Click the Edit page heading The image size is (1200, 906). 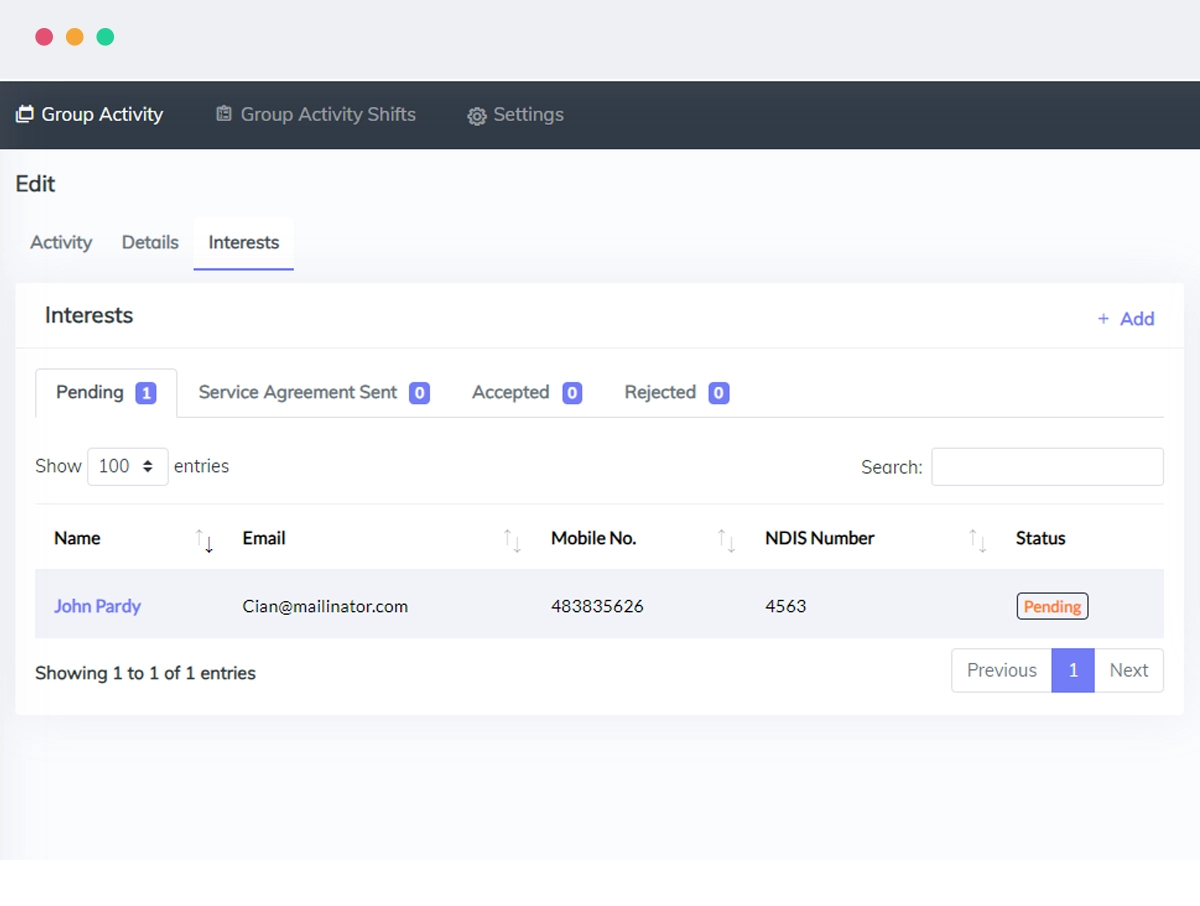point(36,184)
